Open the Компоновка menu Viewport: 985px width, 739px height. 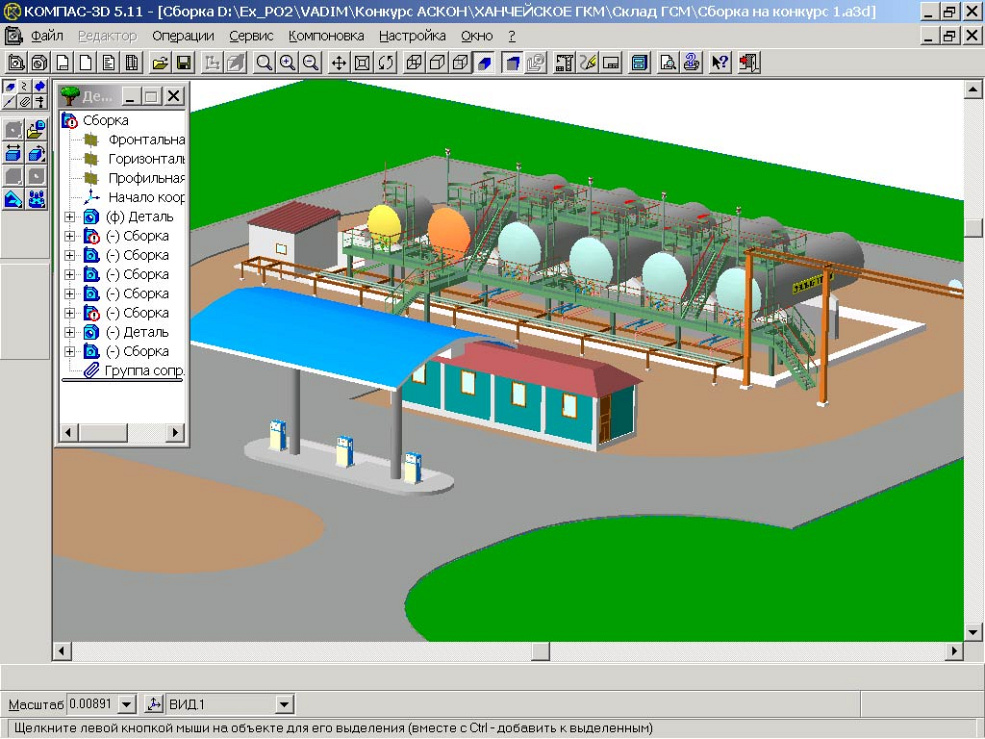click(327, 35)
